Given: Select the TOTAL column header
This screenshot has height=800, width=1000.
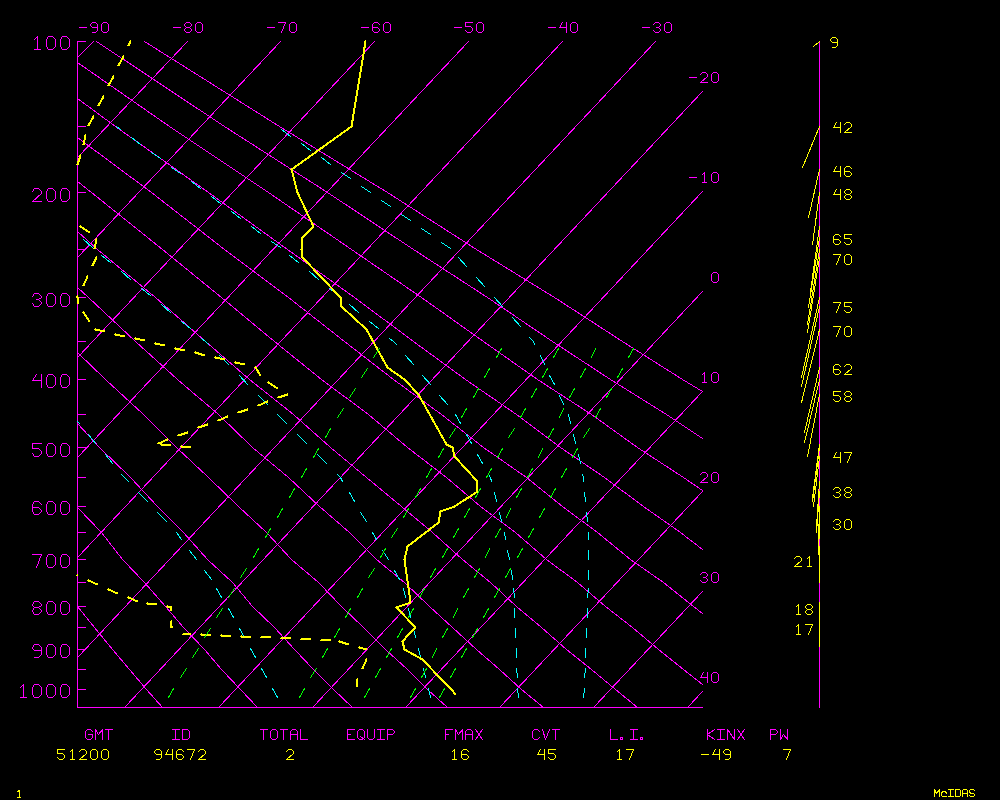Looking at the screenshot, I should coord(284,735).
